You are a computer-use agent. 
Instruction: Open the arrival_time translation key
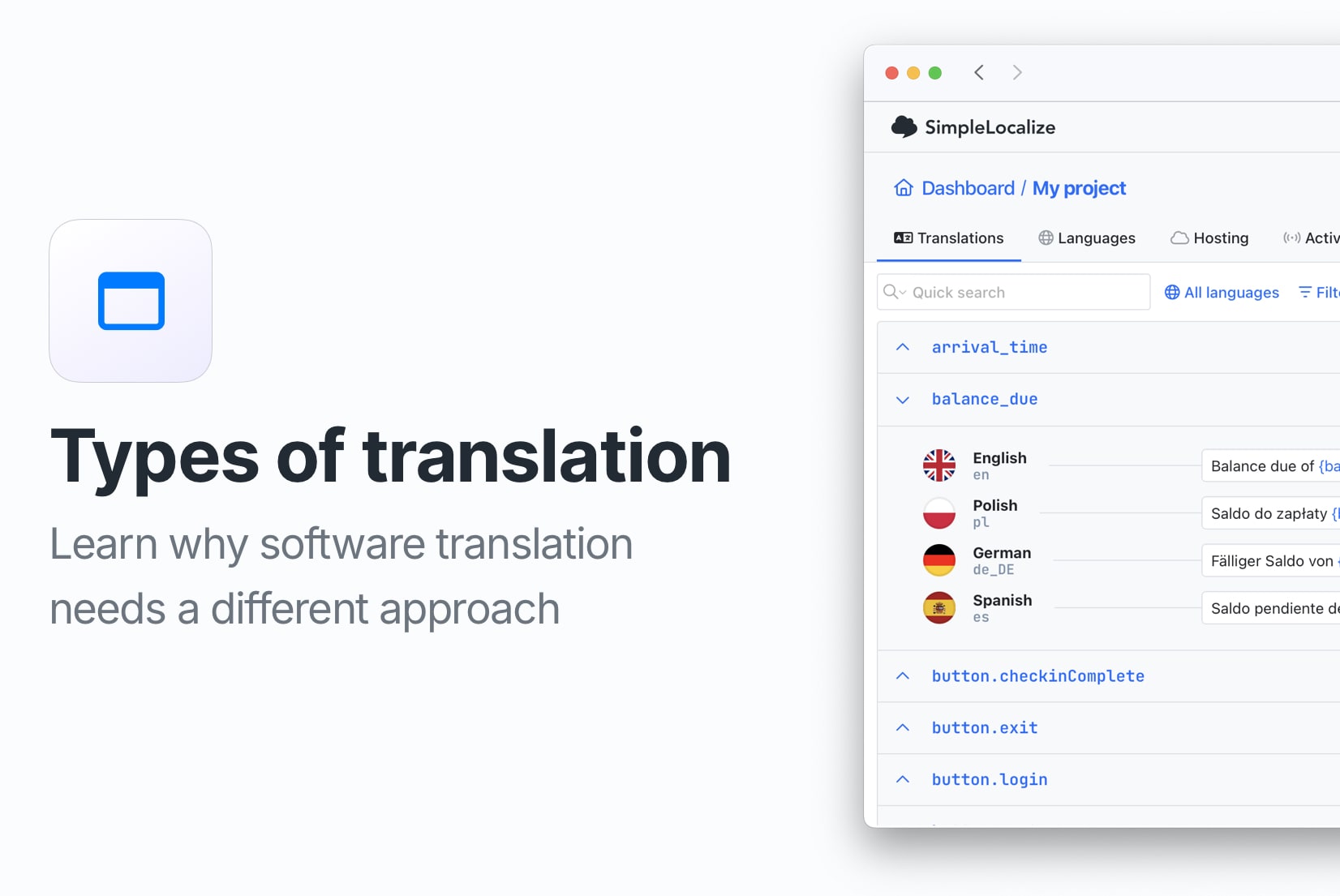point(989,347)
